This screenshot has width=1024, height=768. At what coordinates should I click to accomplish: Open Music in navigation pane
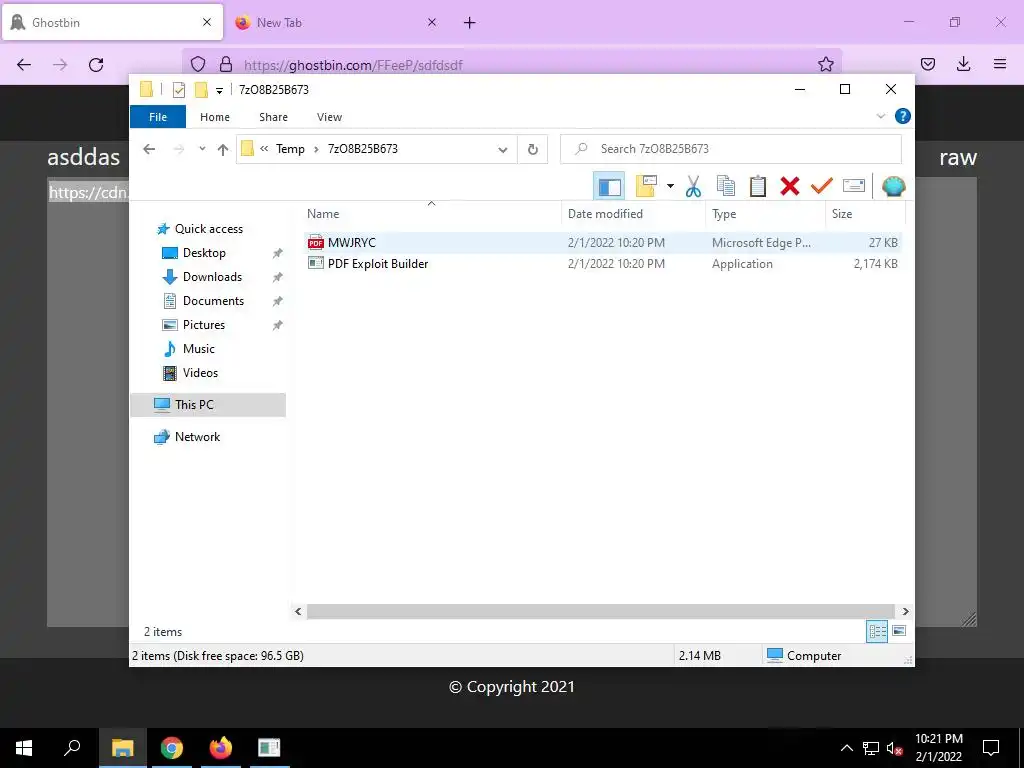198,349
